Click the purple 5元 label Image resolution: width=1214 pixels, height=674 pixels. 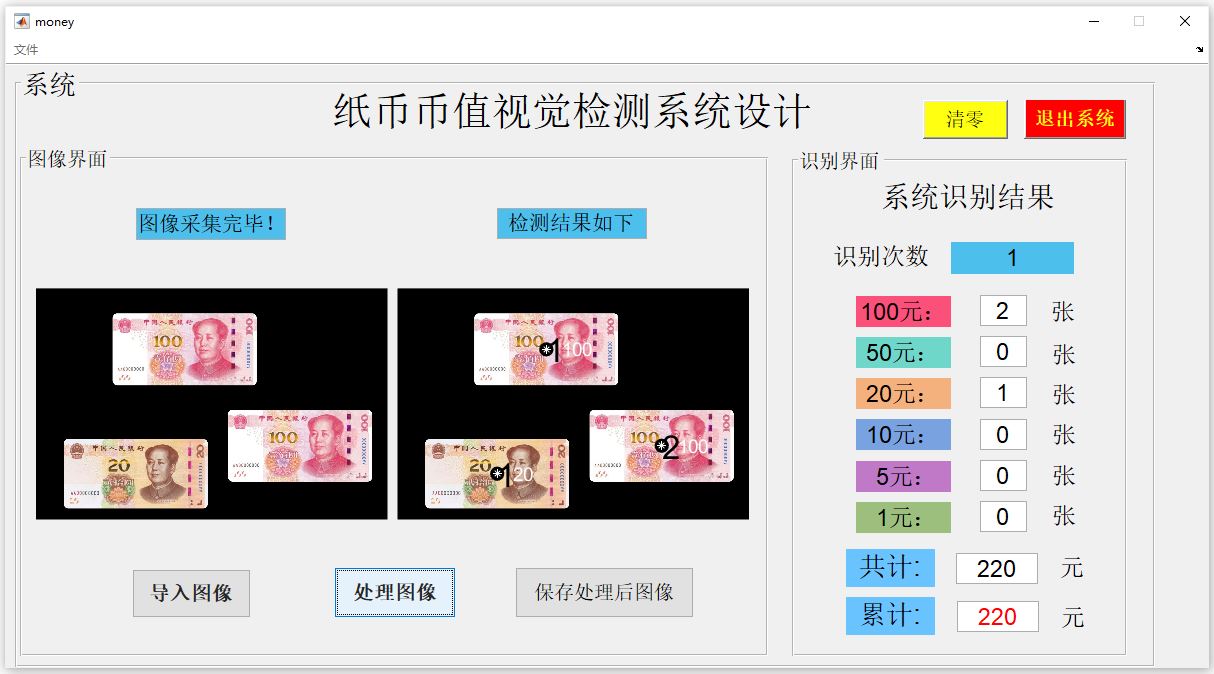(903, 476)
